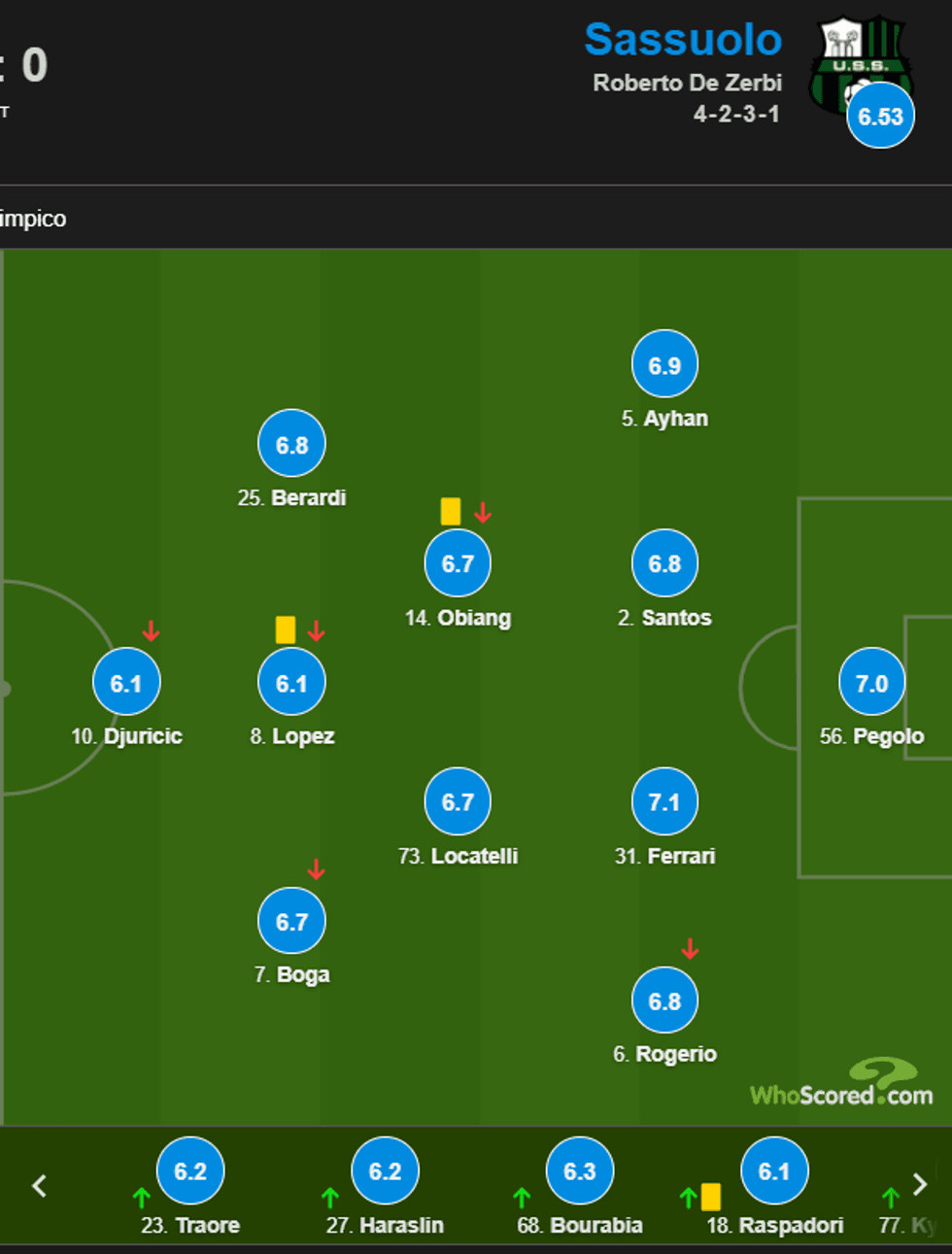Click Sassuolo's 6.53 team rating badge
The width and height of the screenshot is (952, 1254).
pos(880,117)
